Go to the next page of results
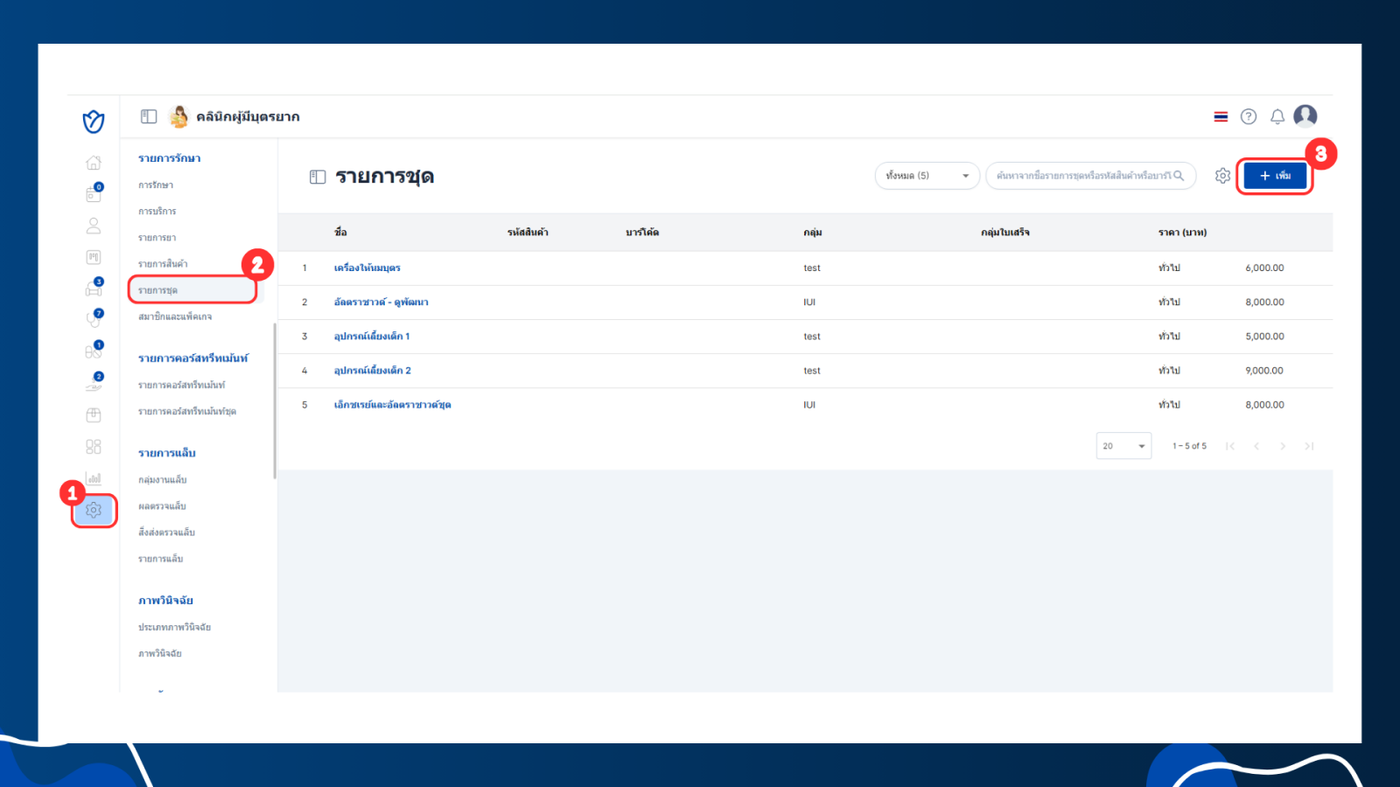The image size is (1400, 787). pyautogui.click(x=1283, y=446)
